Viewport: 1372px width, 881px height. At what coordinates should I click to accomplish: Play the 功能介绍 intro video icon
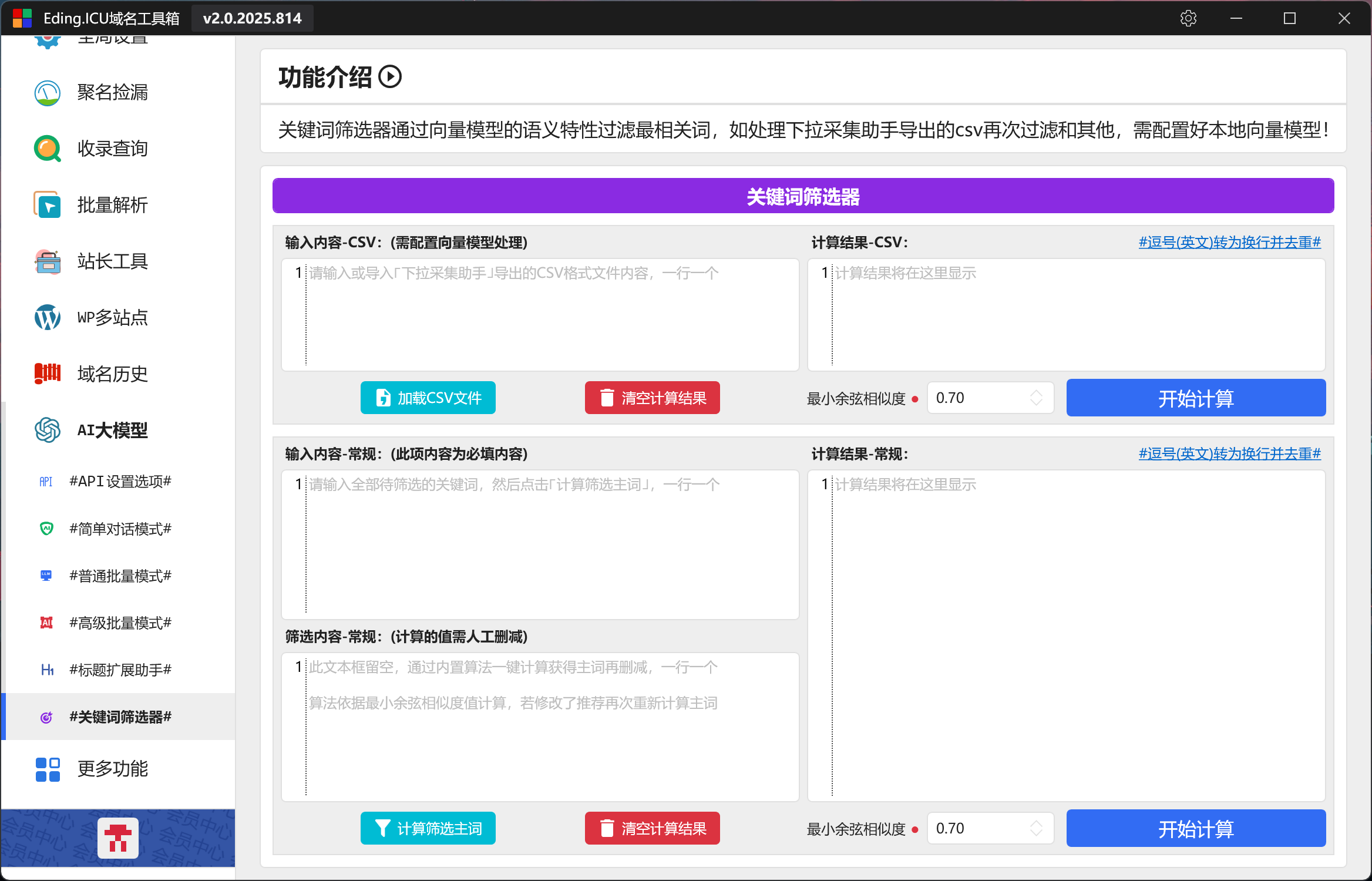[390, 77]
